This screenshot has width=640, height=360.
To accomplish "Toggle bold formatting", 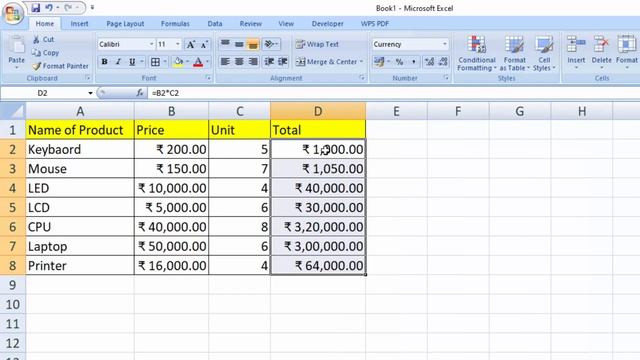I will pyautogui.click(x=104, y=62).
